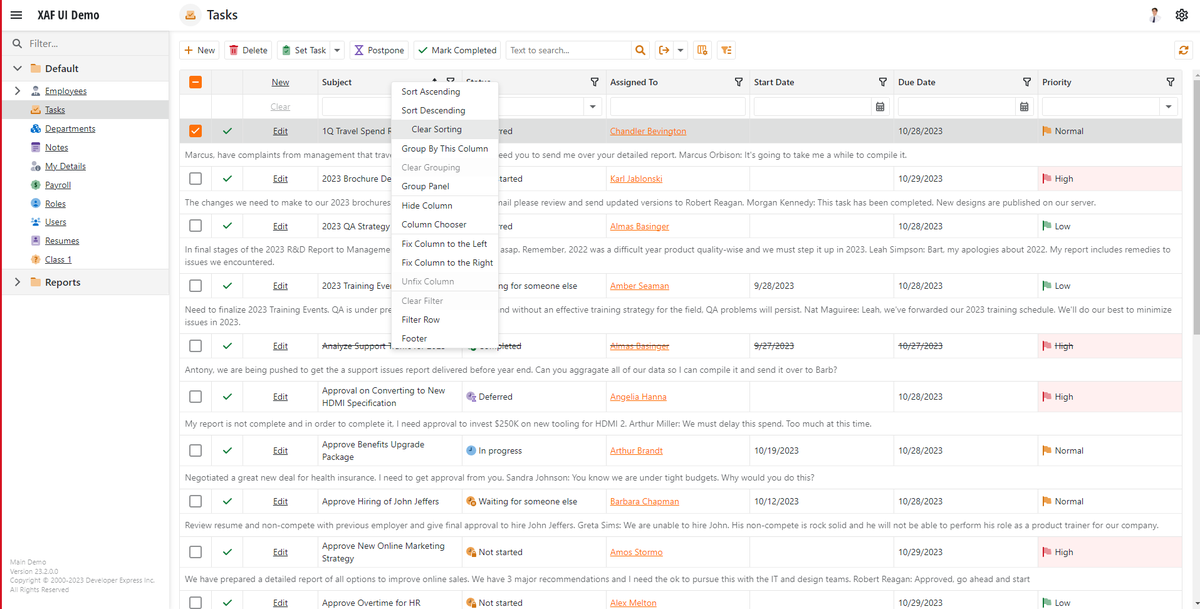Click the checkmark icon in the 2023 Brochure row
The height and width of the screenshot is (609, 1200).
227,178
